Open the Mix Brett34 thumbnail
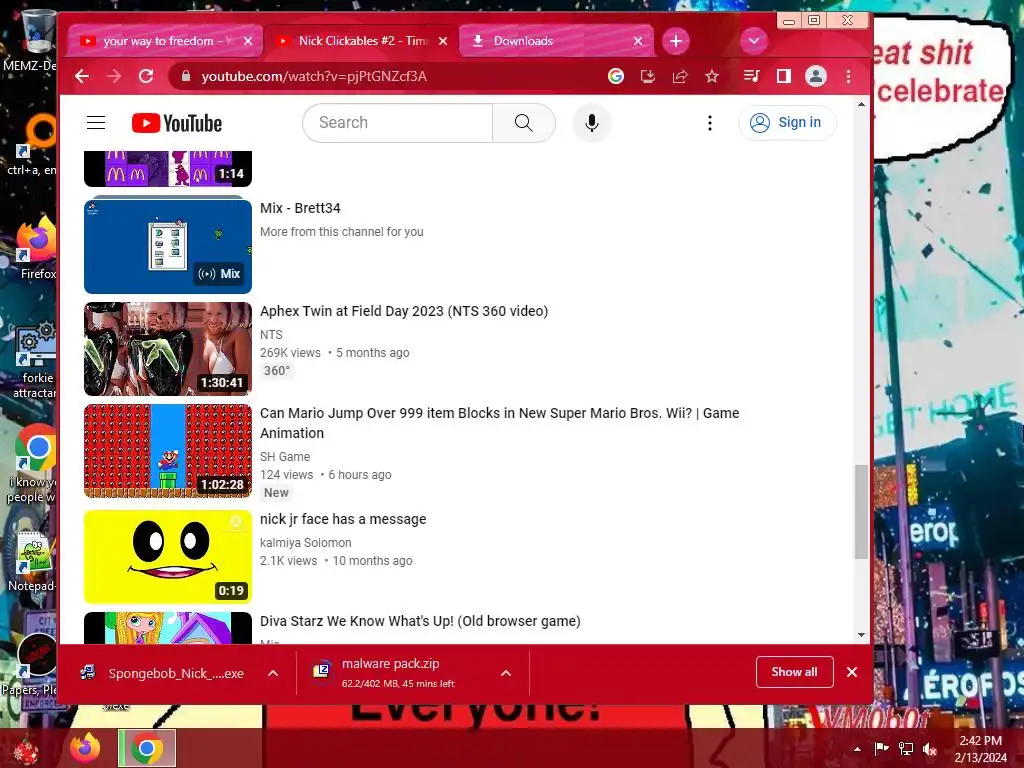The image size is (1024, 768). point(168,246)
